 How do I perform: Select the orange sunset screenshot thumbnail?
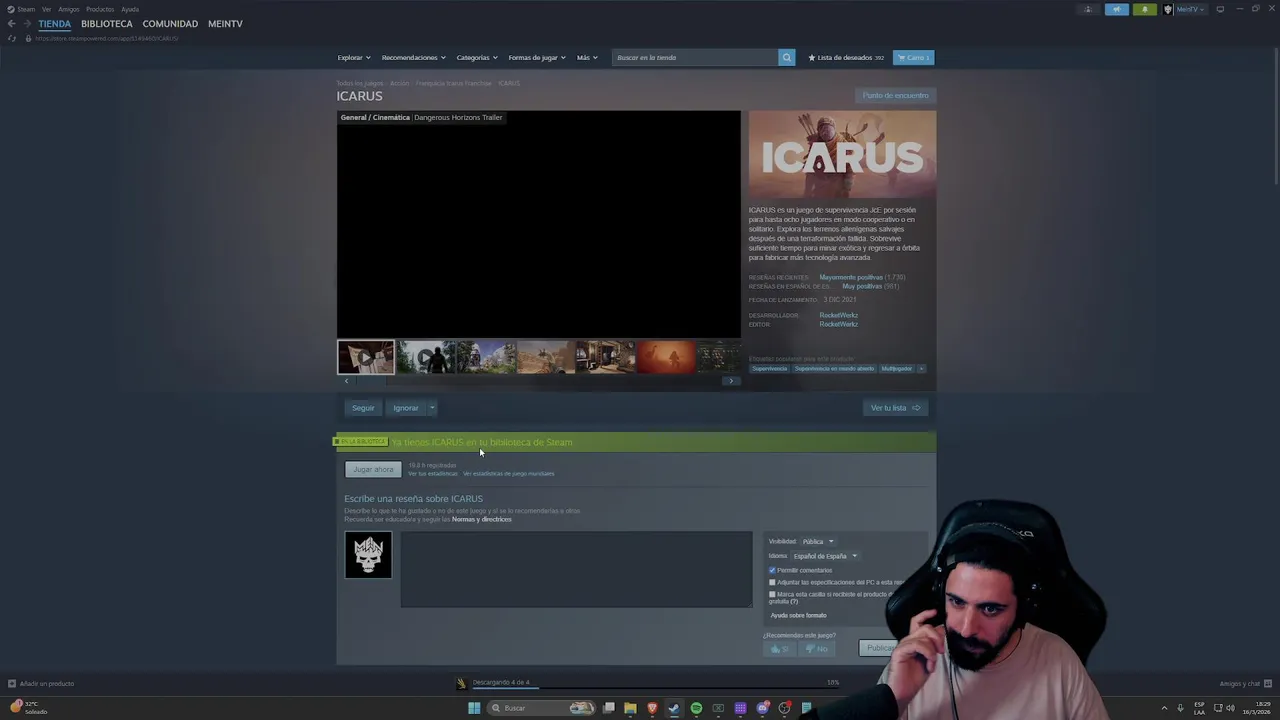click(665, 357)
